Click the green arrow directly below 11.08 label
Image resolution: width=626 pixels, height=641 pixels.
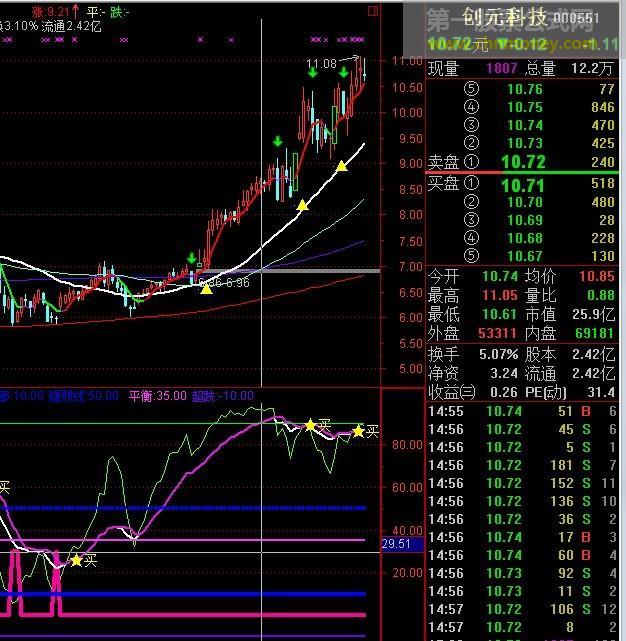(x=314, y=73)
